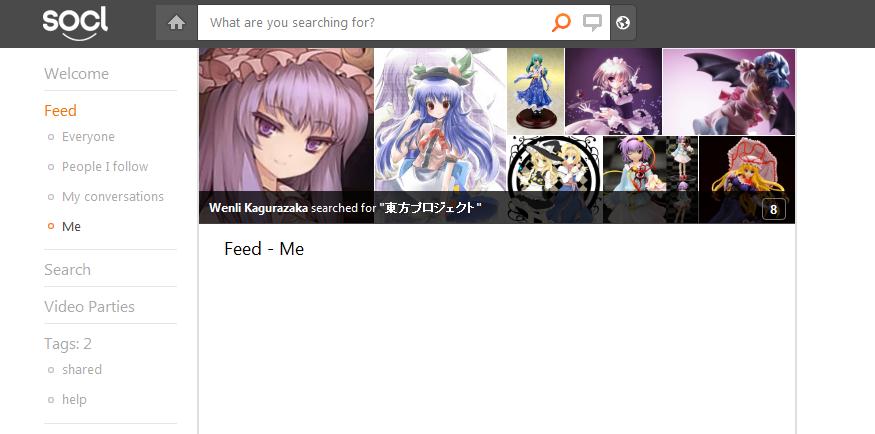Image resolution: width=875 pixels, height=434 pixels.
Task: Select the Me feed filter
Action: click(71, 226)
